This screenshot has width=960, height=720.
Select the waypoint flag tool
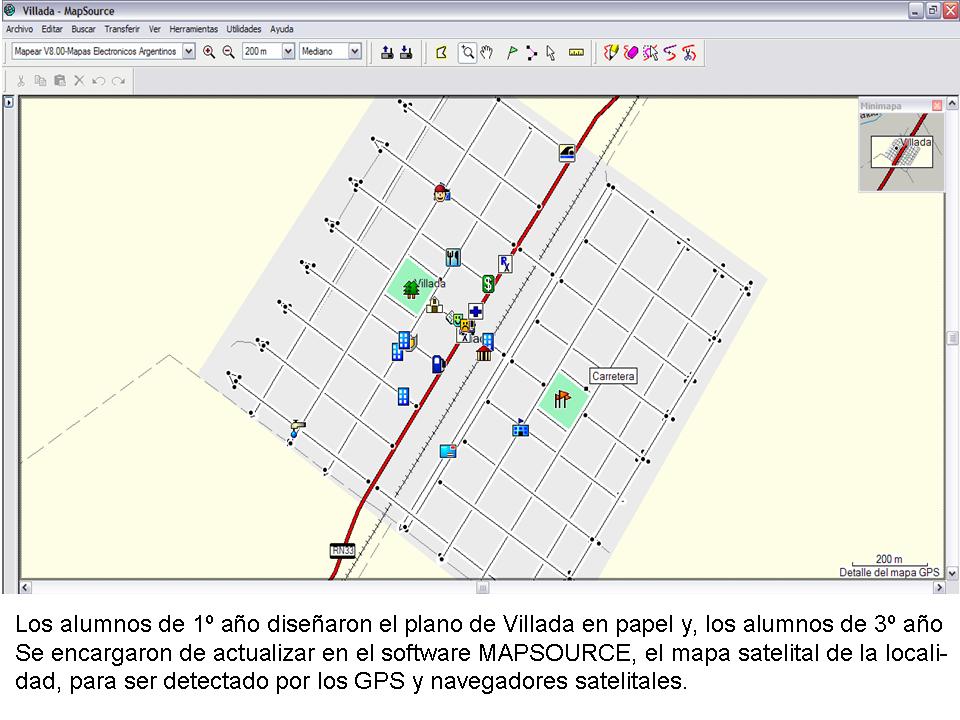click(512, 52)
